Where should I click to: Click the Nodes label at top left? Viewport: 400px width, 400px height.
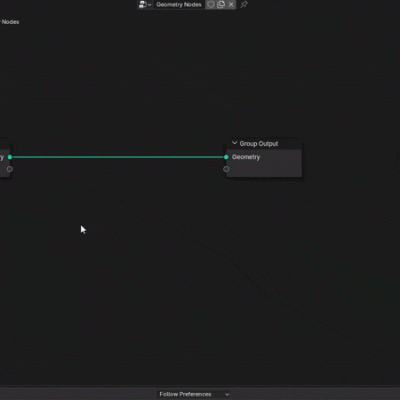tap(10, 22)
